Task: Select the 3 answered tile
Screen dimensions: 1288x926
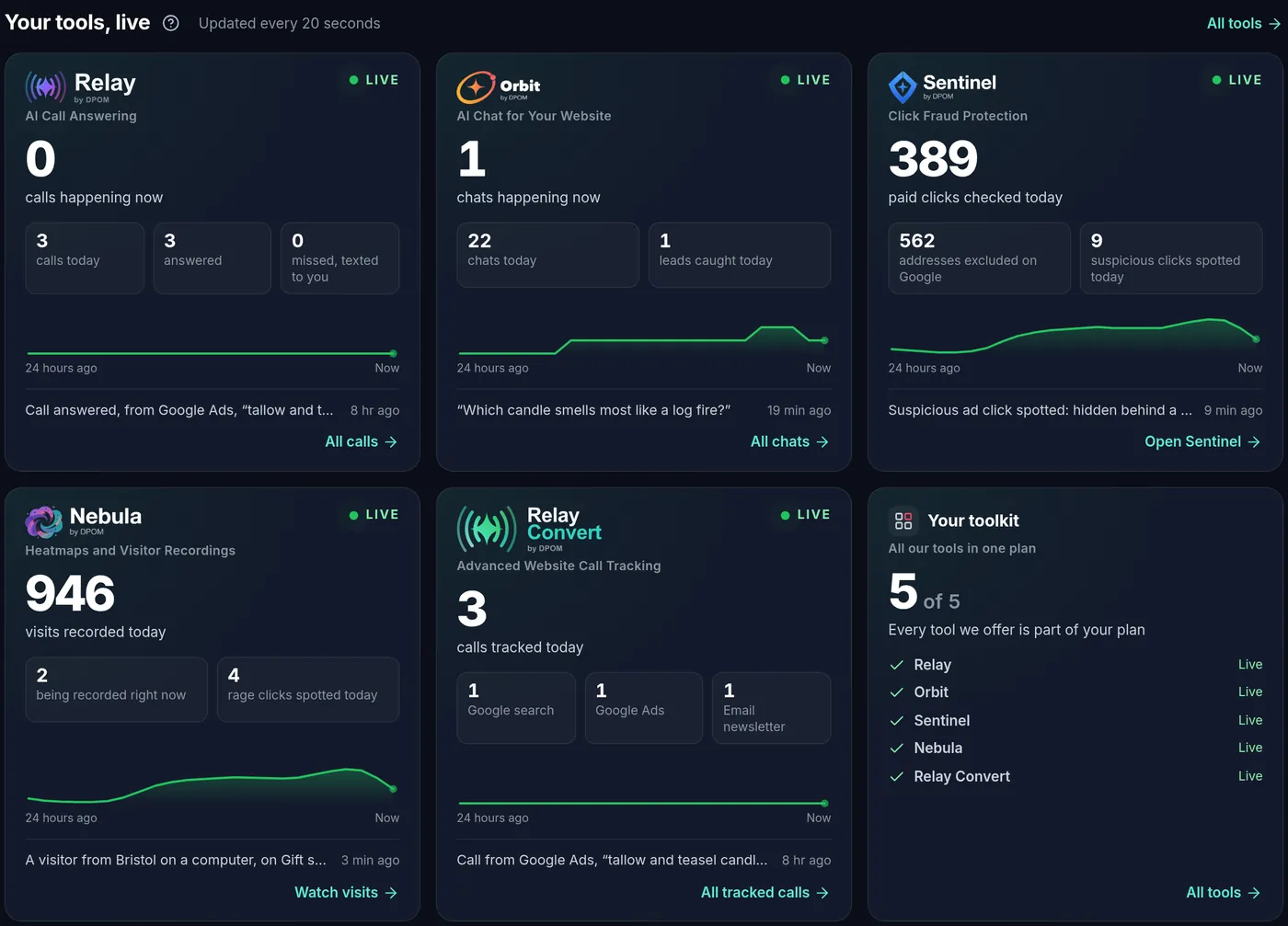Action: tap(213, 258)
